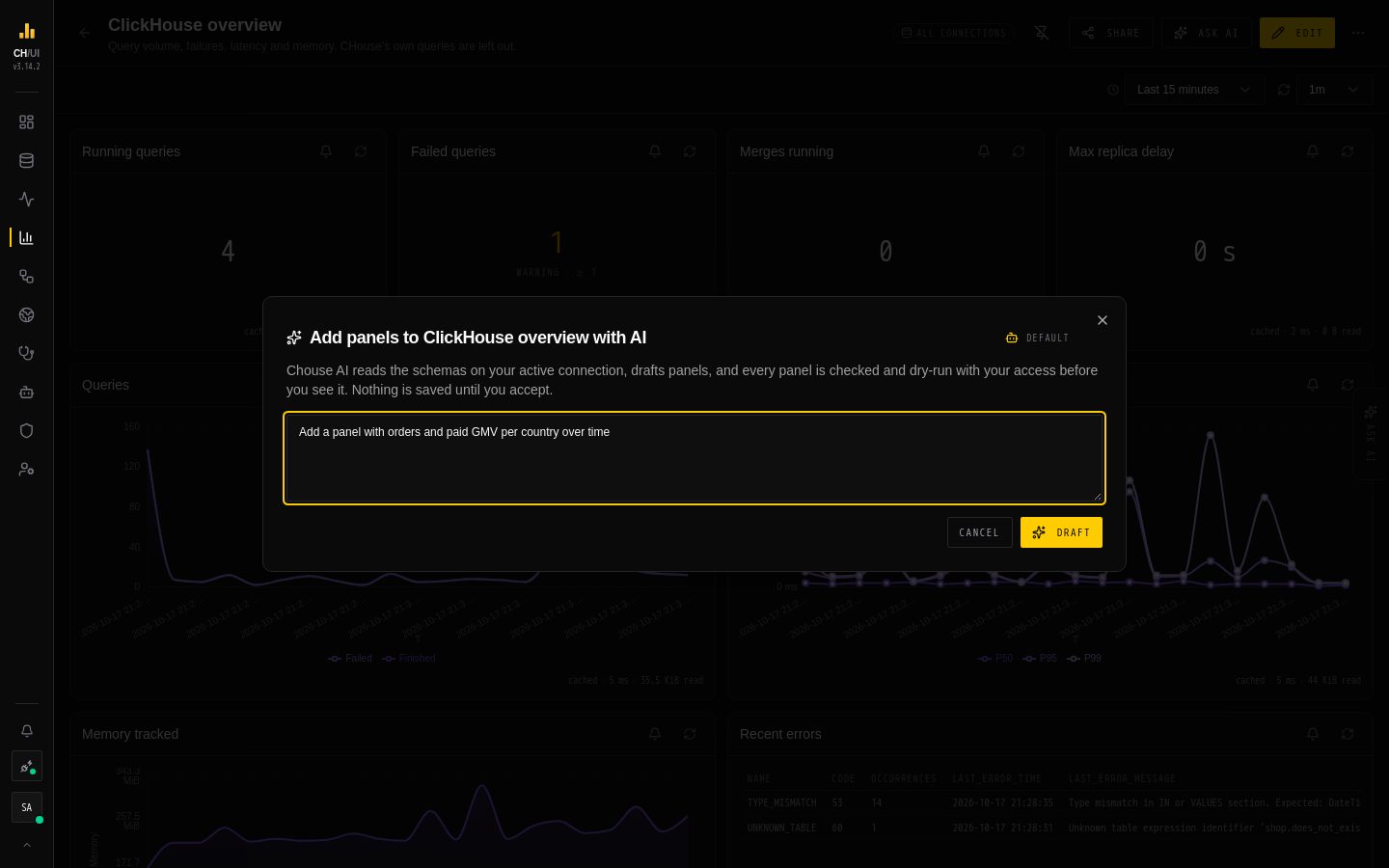This screenshot has width=1389, height=868.
Task: Click the Share button
Action: 1111,33
